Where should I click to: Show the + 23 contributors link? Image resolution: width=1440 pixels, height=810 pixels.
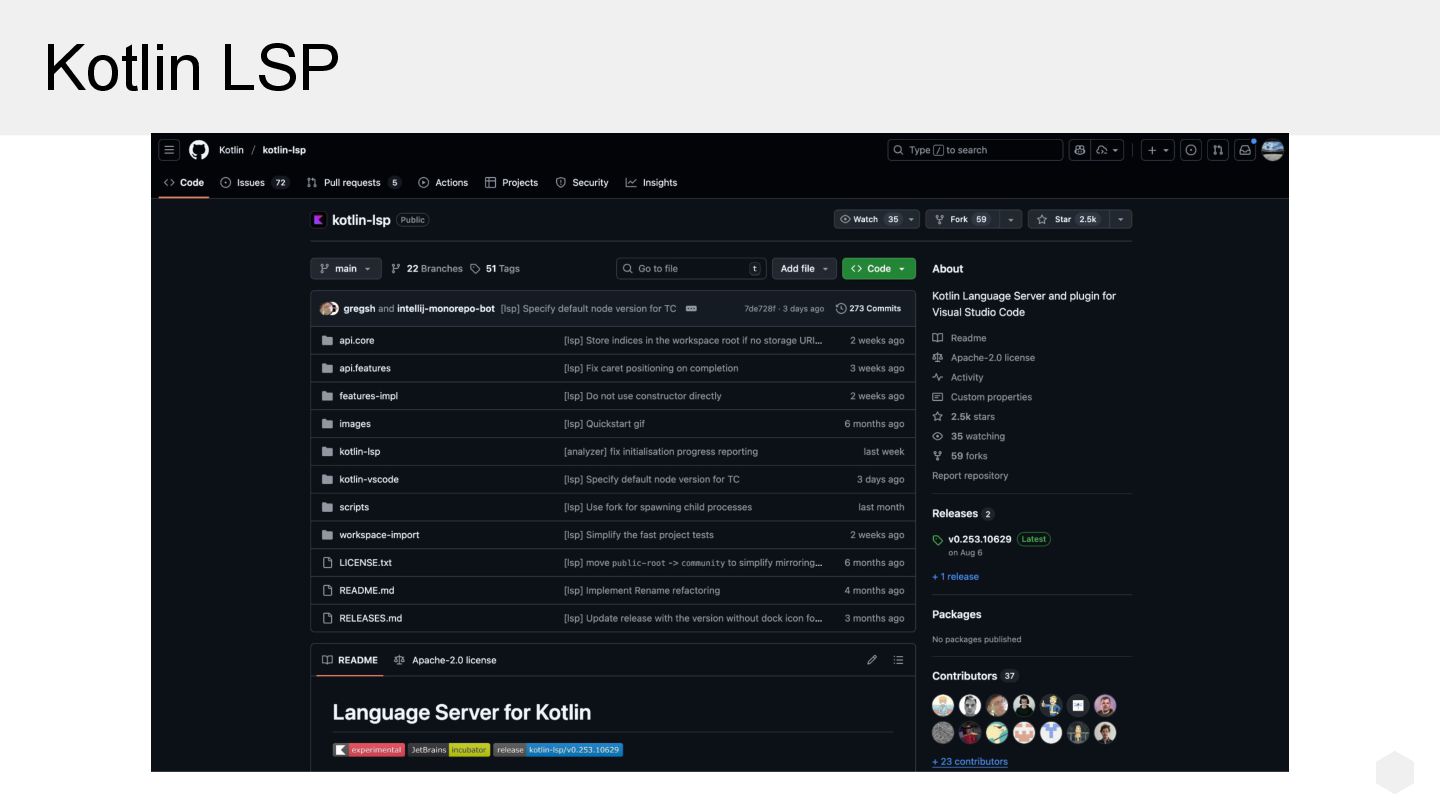coord(970,762)
